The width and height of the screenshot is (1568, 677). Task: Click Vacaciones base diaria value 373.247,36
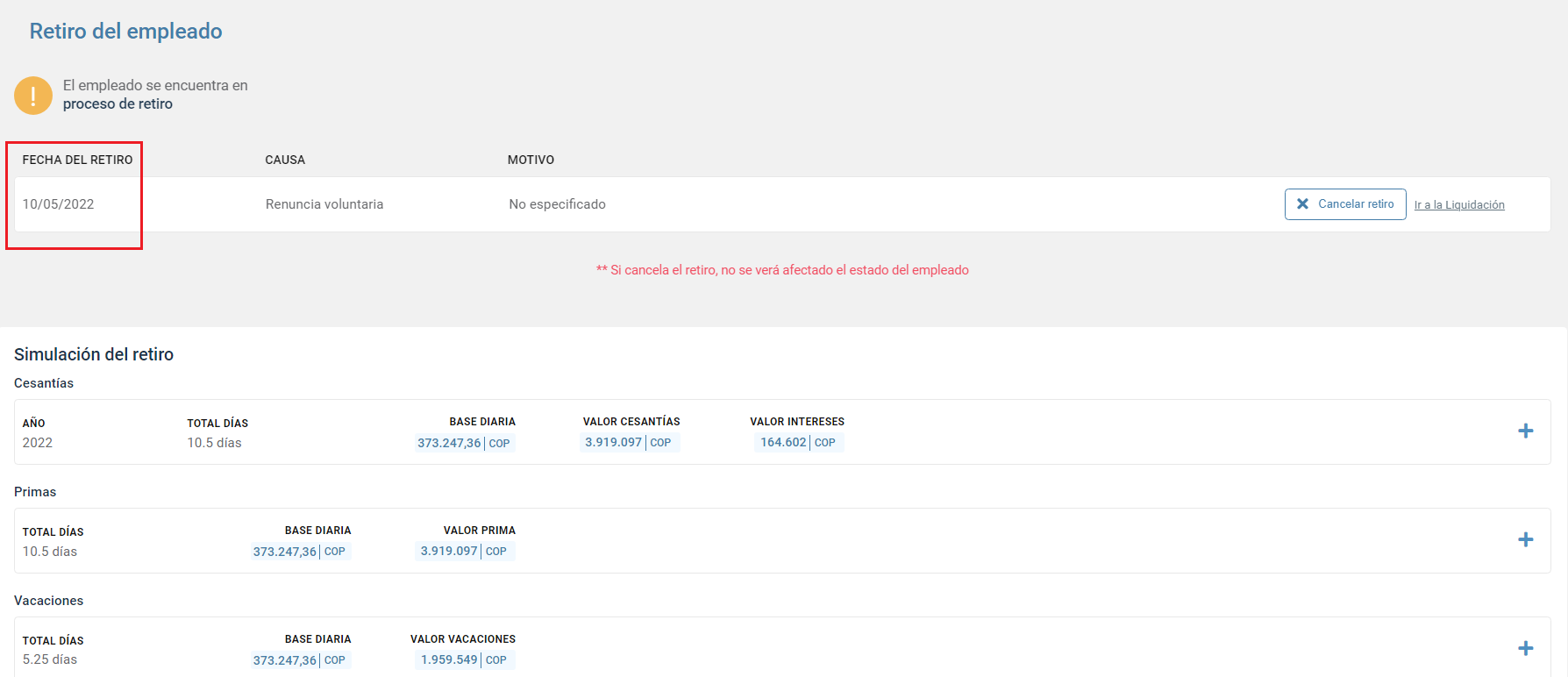pyautogui.click(x=284, y=661)
